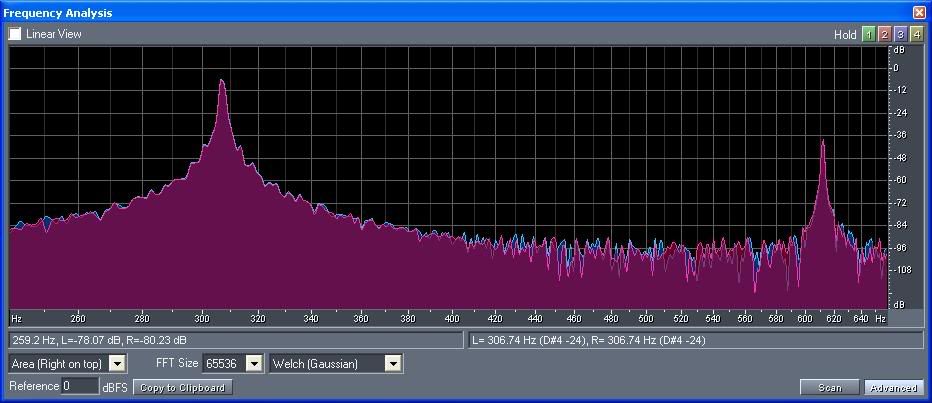Enable the Linear View checkbox
Viewport: 932px width, 403px height.
(14, 34)
